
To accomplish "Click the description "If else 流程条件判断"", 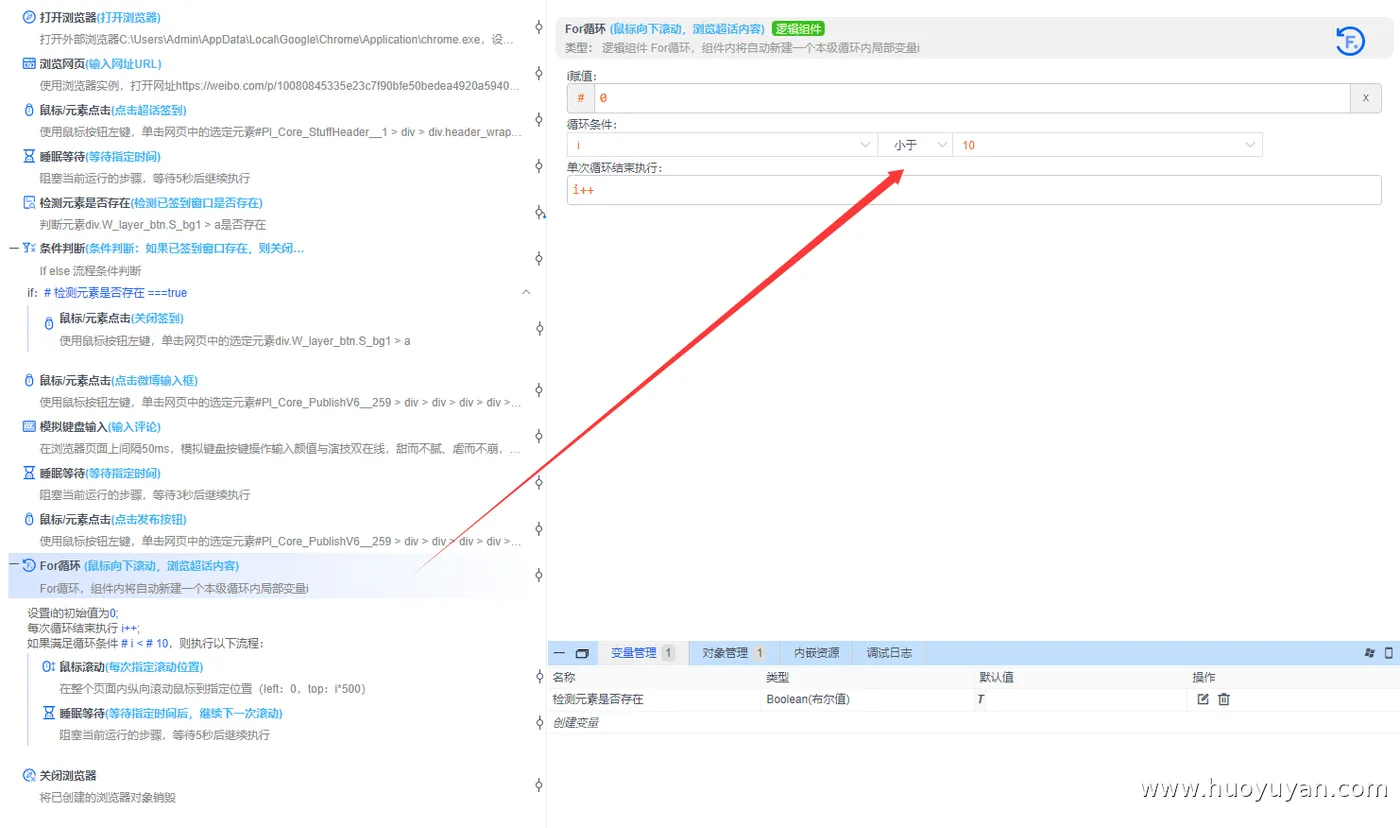I will coord(90,270).
